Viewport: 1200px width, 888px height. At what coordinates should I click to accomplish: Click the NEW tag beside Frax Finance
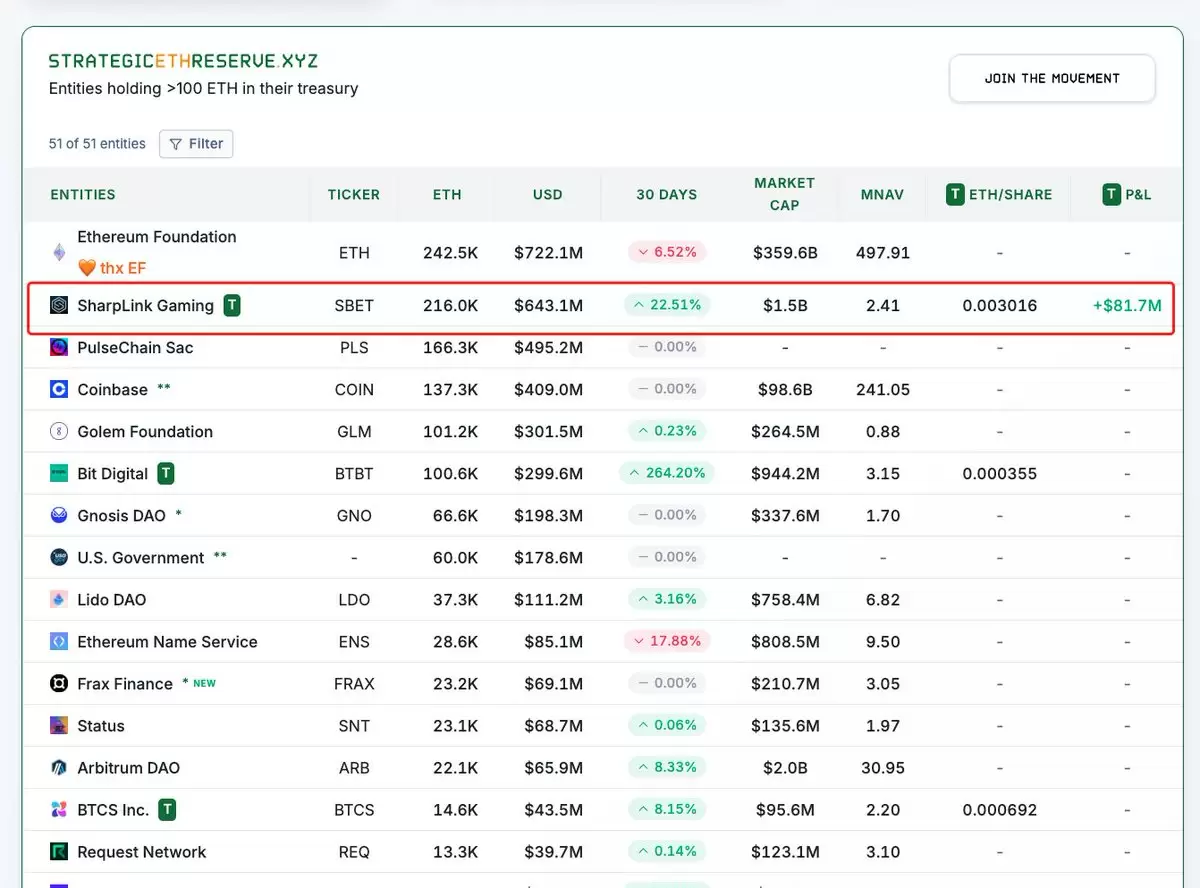(x=204, y=683)
